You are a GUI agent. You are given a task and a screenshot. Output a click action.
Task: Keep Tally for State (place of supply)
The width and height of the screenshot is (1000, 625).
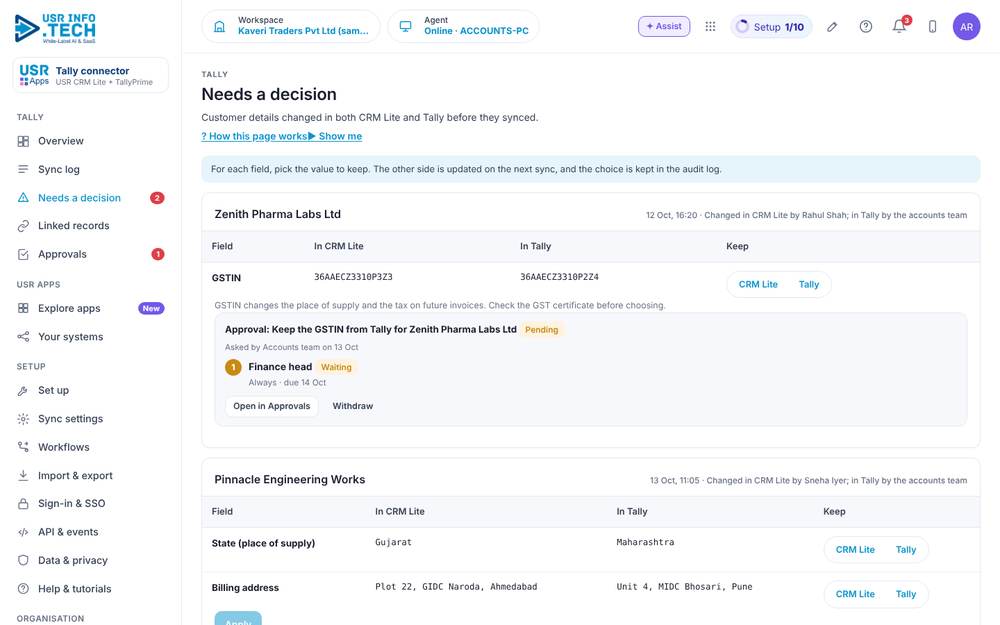click(906, 550)
